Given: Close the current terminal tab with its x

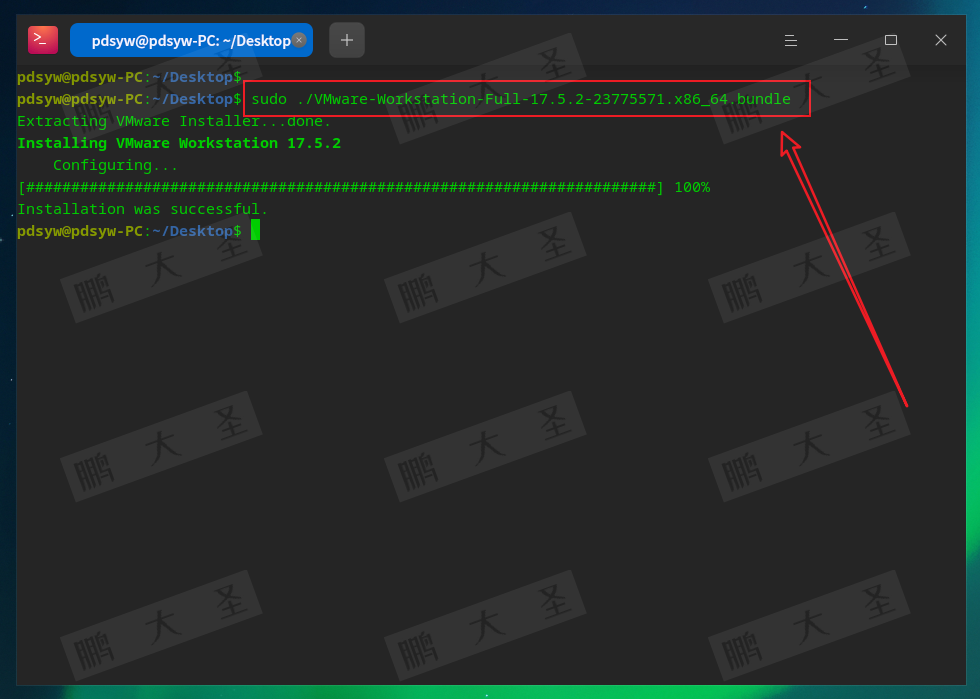Looking at the screenshot, I should tap(299, 40).
